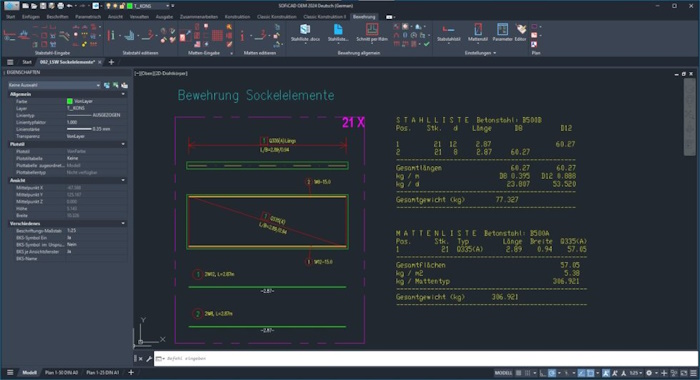Click the red mesh grid icon in Matten-Eingabe
Viewport: 700px width, 380px height.
(x=217, y=35)
